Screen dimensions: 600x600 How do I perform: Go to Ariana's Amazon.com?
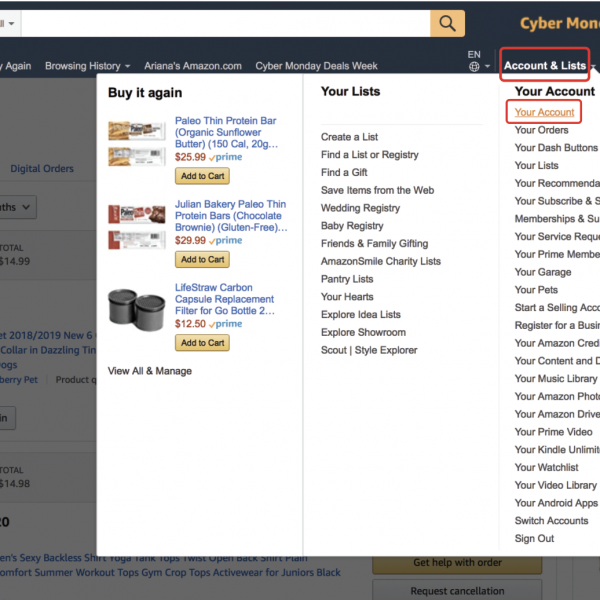click(193, 66)
